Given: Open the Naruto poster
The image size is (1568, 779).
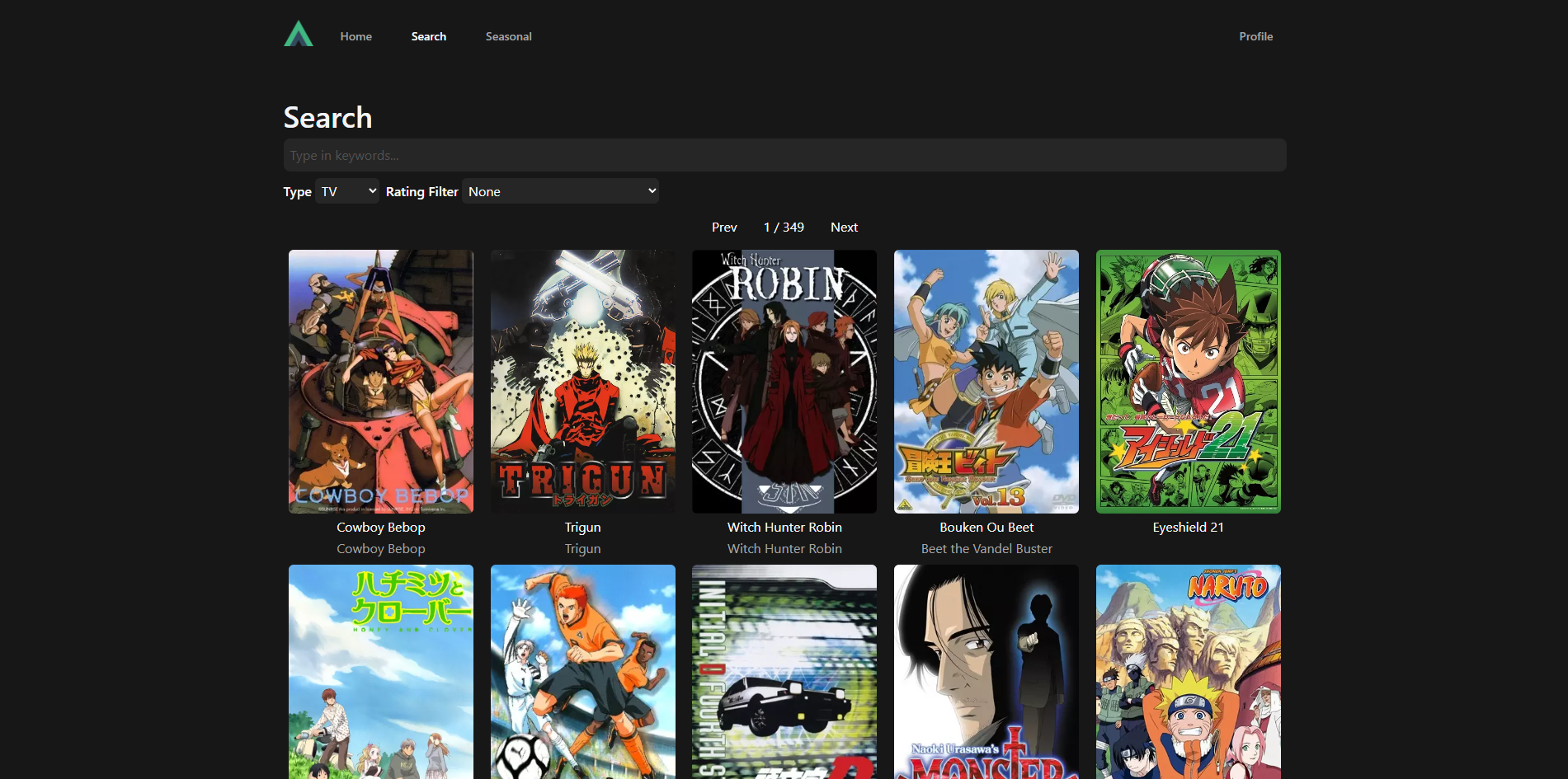Looking at the screenshot, I should [x=1188, y=672].
